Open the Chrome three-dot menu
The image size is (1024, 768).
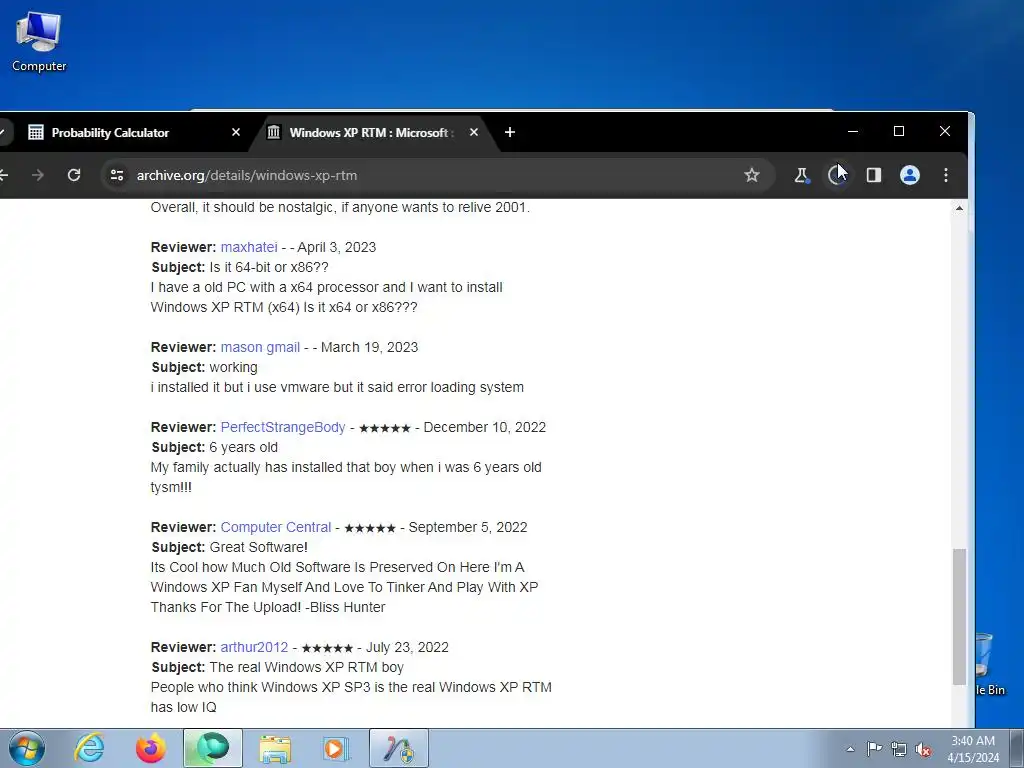point(946,175)
